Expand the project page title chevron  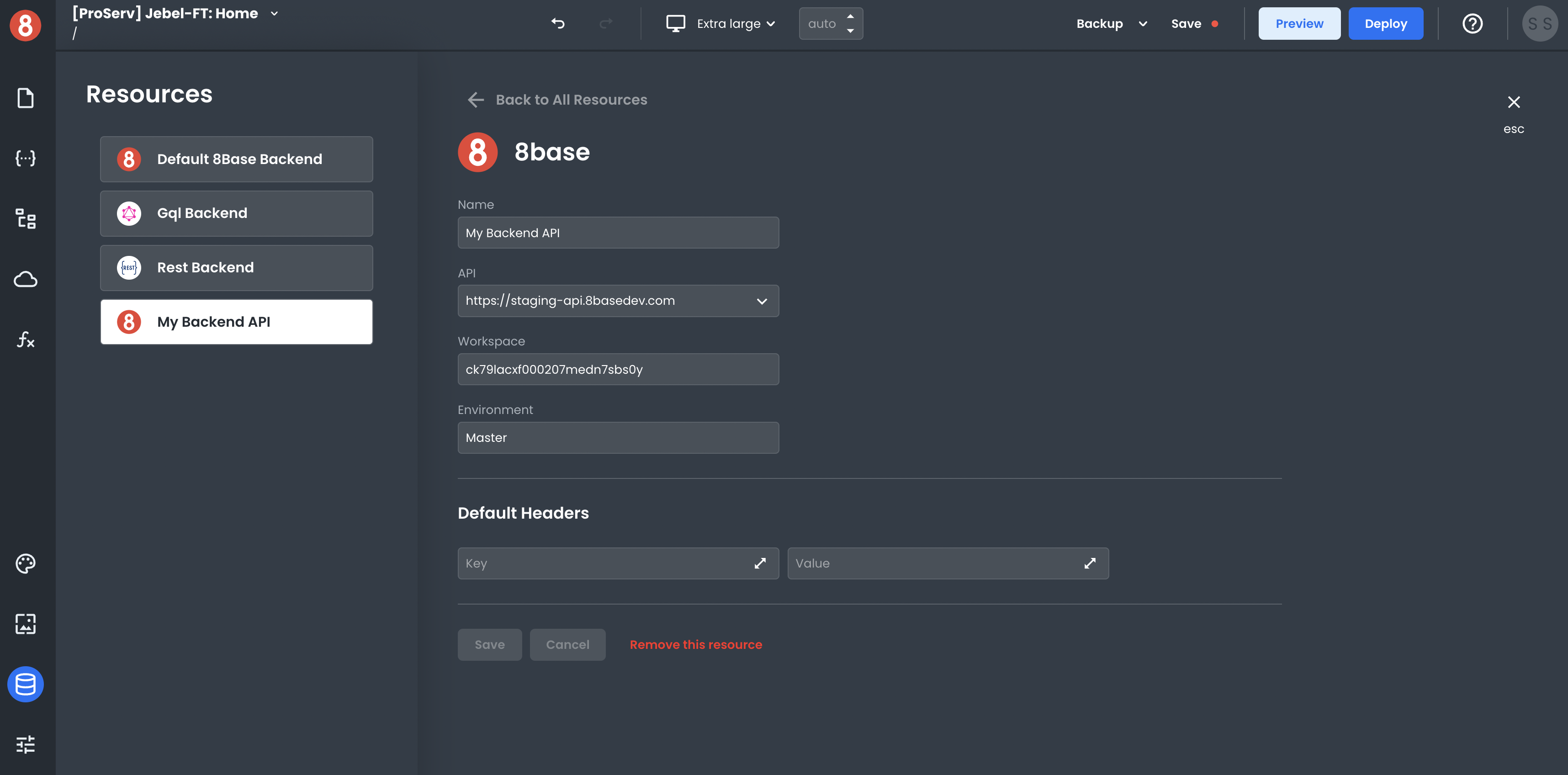tap(275, 13)
